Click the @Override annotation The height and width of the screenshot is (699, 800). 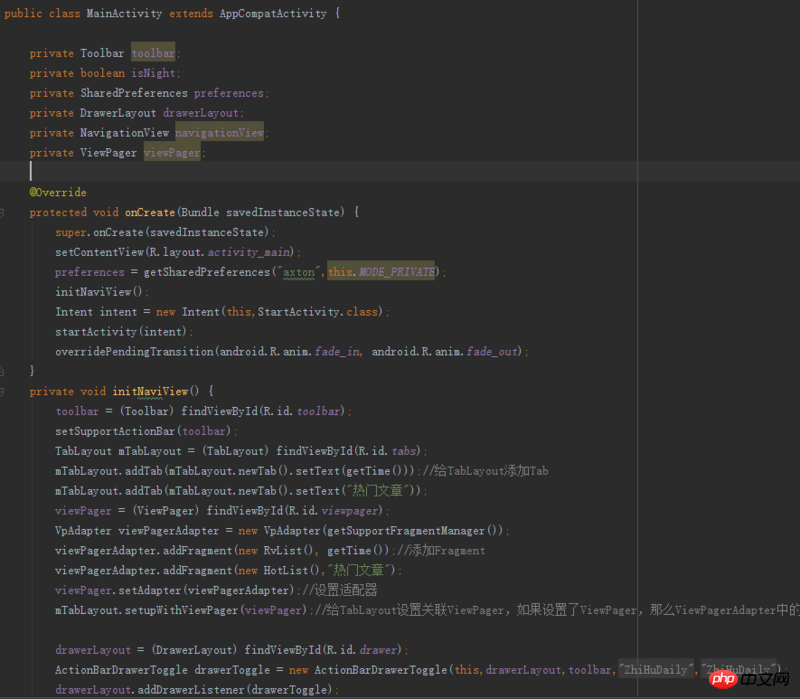(58, 192)
